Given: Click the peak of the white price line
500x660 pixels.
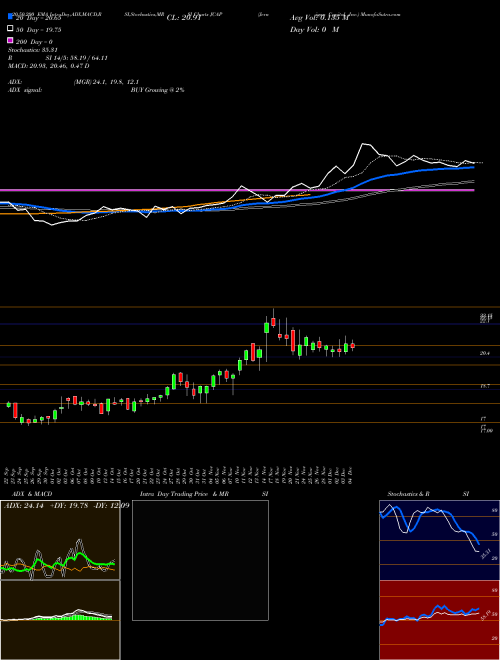Looking at the screenshot, I should coord(363,144).
